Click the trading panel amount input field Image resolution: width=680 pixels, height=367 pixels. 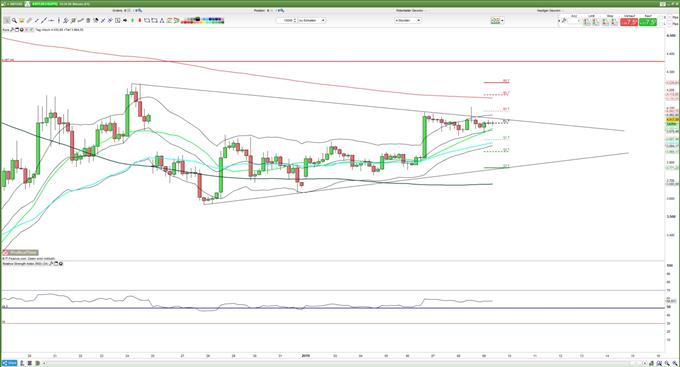(572, 21)
